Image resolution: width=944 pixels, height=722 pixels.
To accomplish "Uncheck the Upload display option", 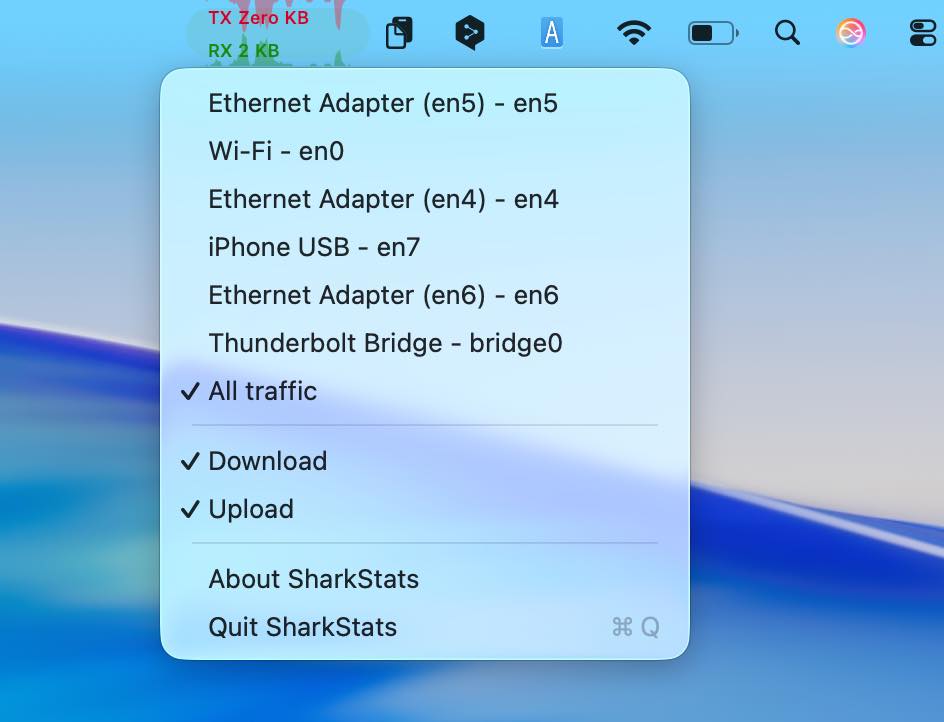I will tap(424, 509).
